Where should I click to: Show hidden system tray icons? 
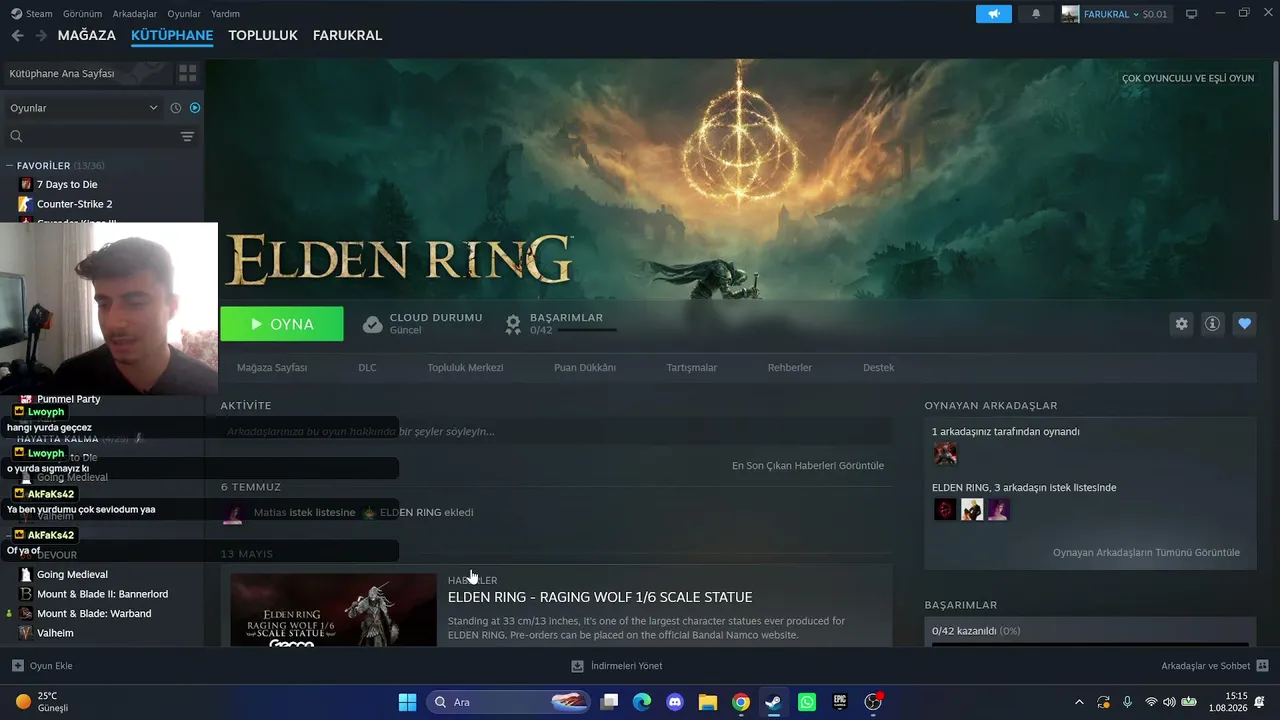pos(1078,702)
